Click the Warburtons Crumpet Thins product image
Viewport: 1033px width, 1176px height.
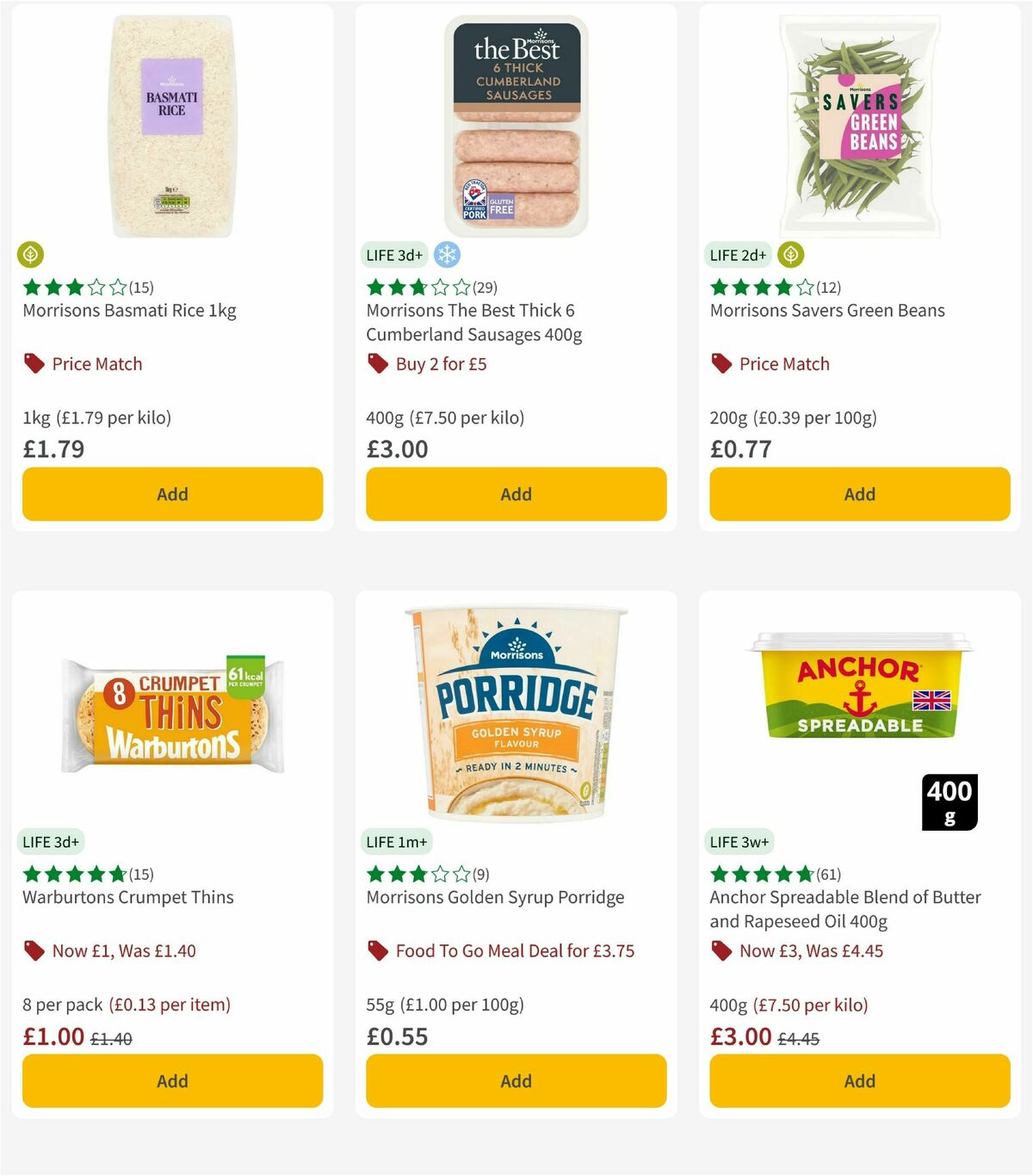(171, 715)
